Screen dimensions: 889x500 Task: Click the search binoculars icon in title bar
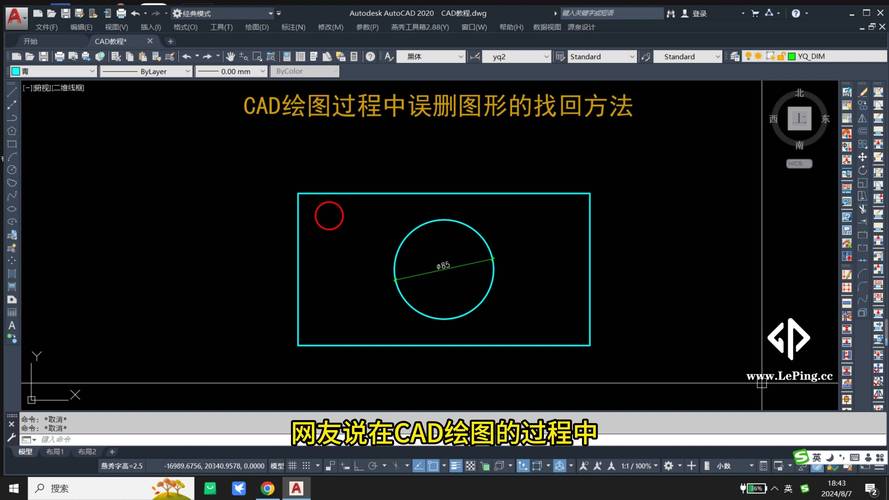tap(671, 13)
